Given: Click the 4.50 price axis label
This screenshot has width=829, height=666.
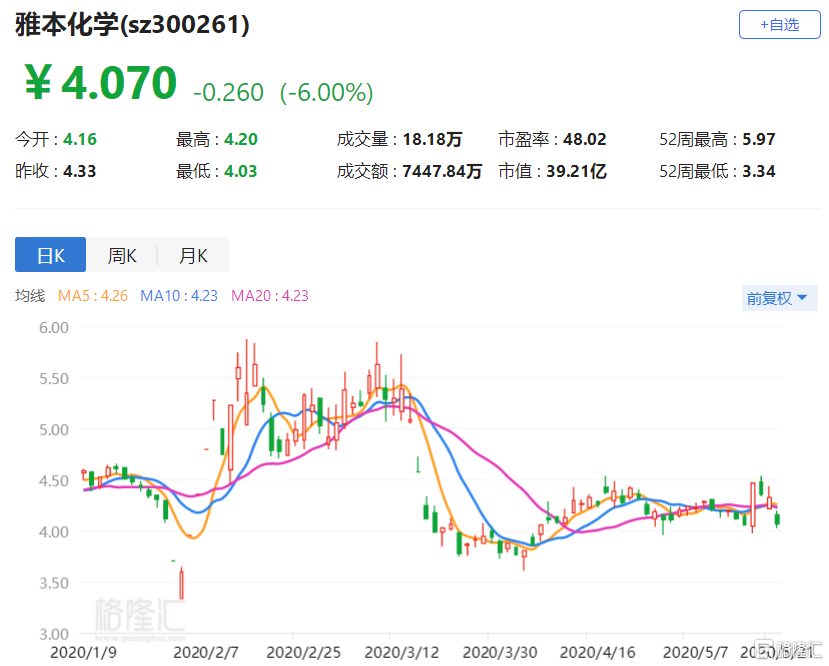Looking at the screenshot, I should 54,481.
